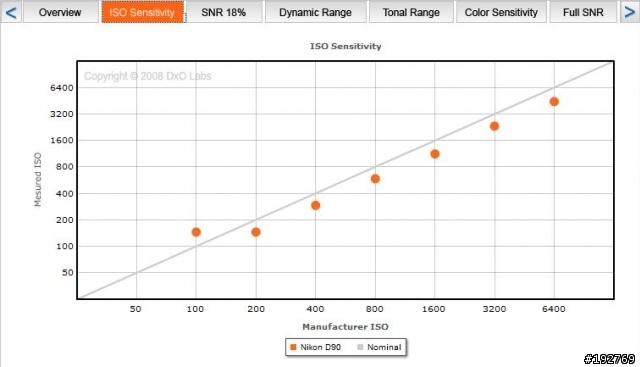The image size is (640, 367).
Task: Open the Overview tab
Action: pyautogui.click(x=60, y=12)
